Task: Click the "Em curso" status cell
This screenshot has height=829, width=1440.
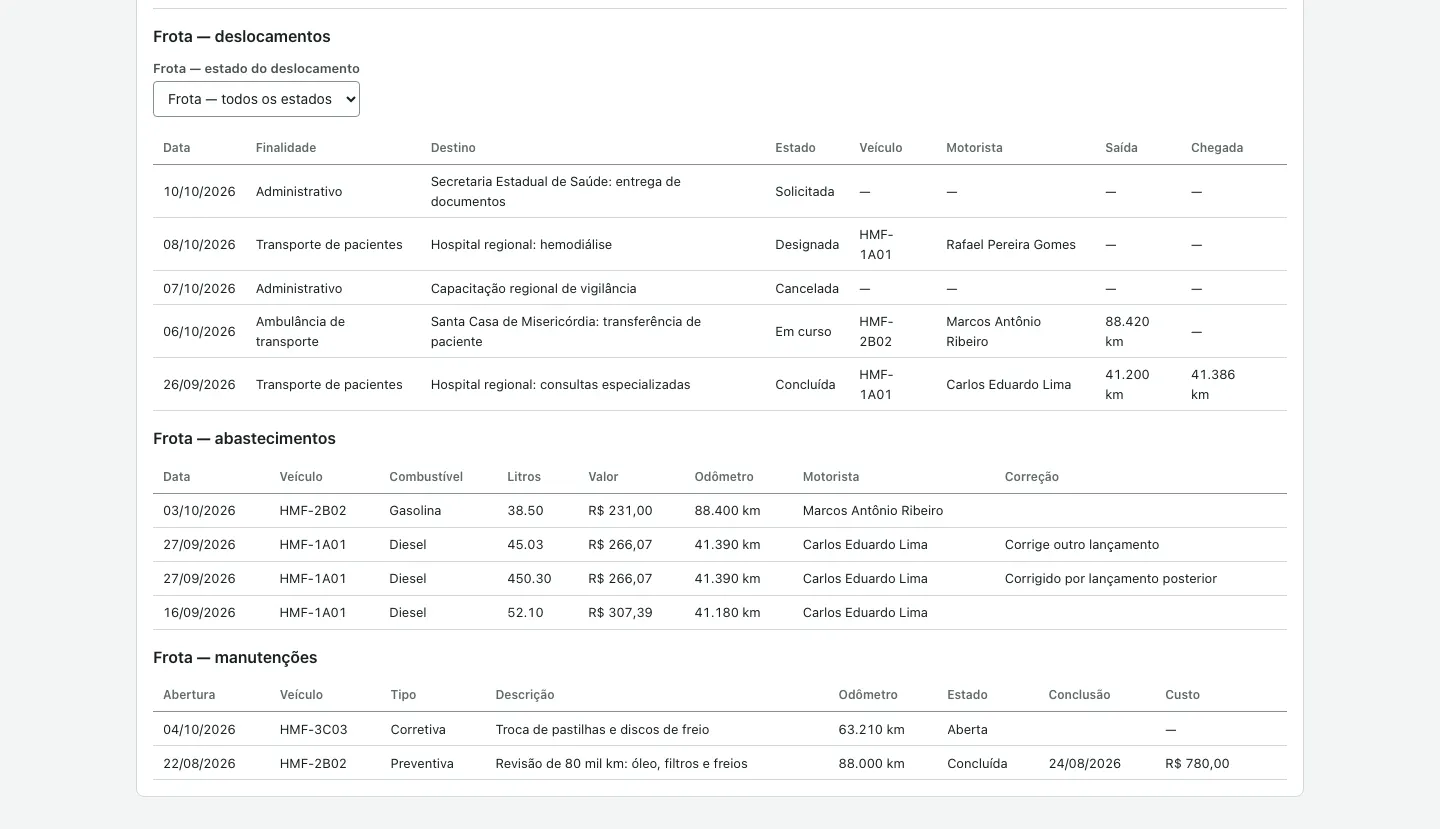Action: coord(803,332)
